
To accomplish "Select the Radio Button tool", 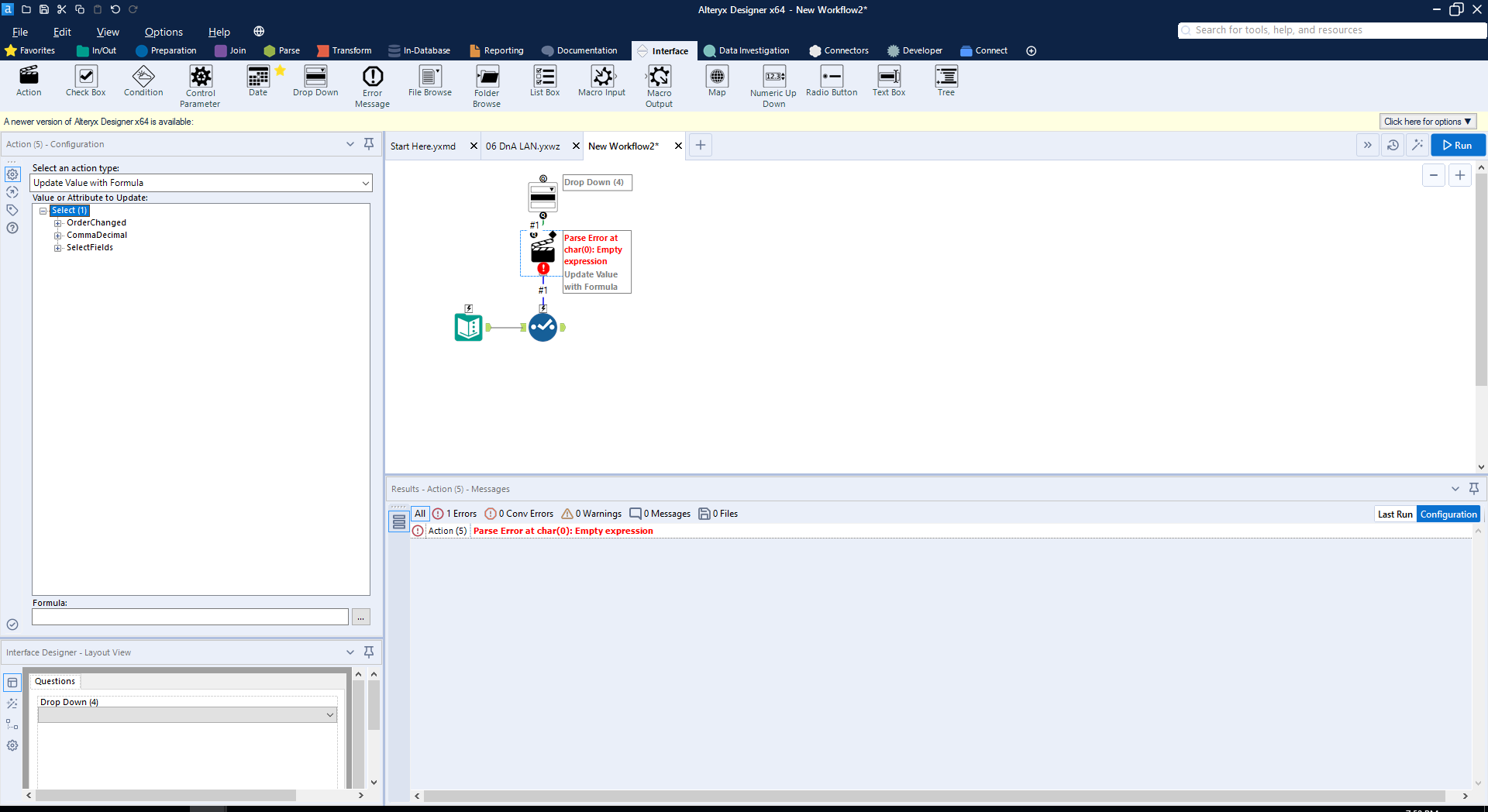I will point(831,82).
